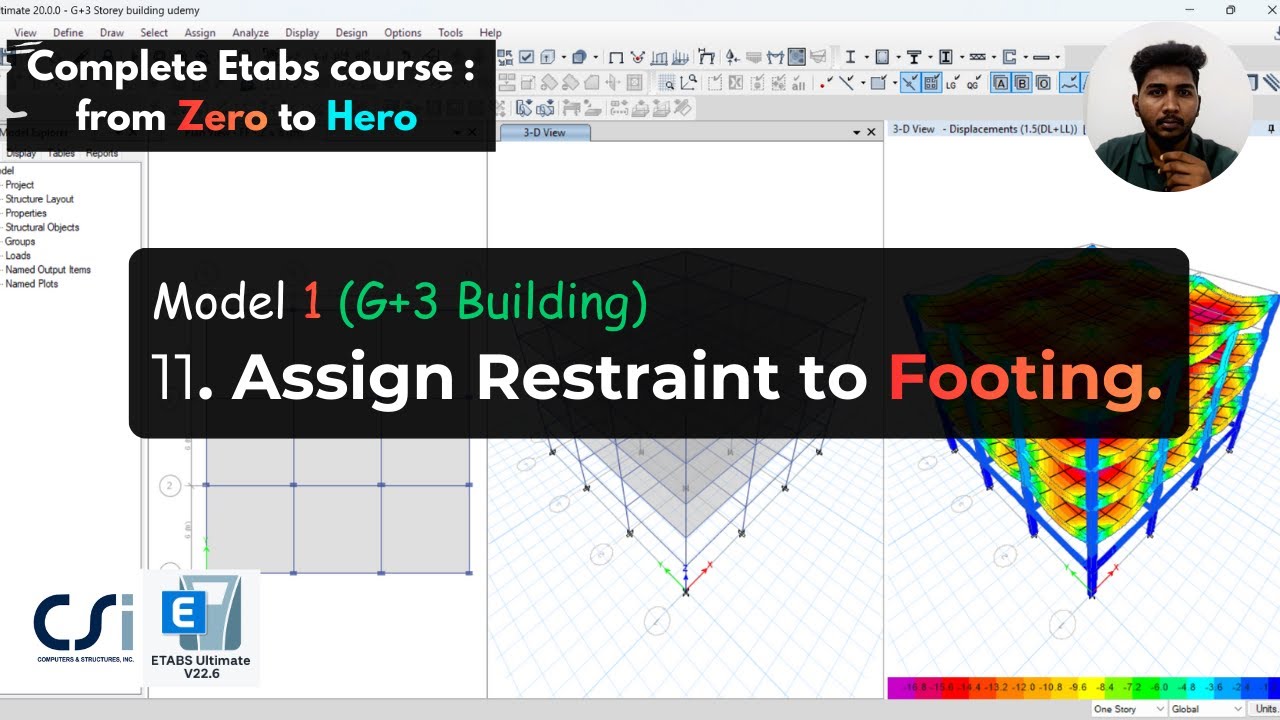This screenshot has height=720, width=1280.
Task: Open dropdown arrow beside I-section design icon
Action: click(x=866, y=57)
